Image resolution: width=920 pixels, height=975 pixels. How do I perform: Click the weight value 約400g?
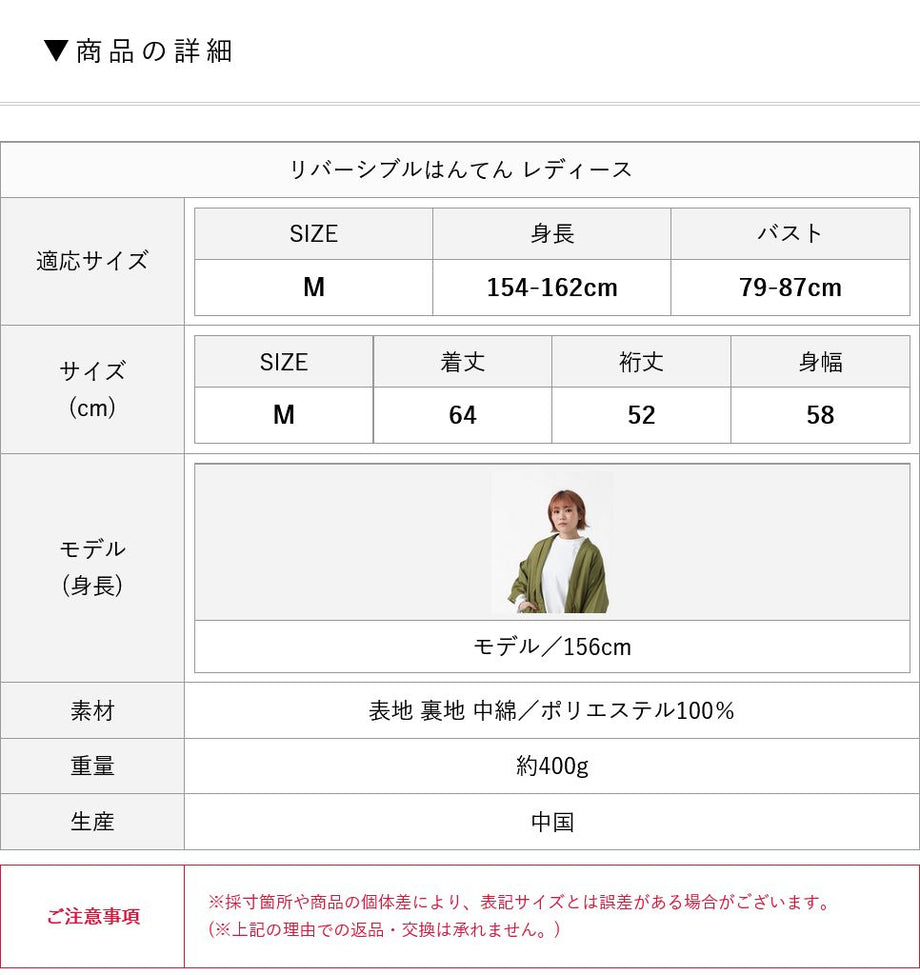(x=552, y=766)
